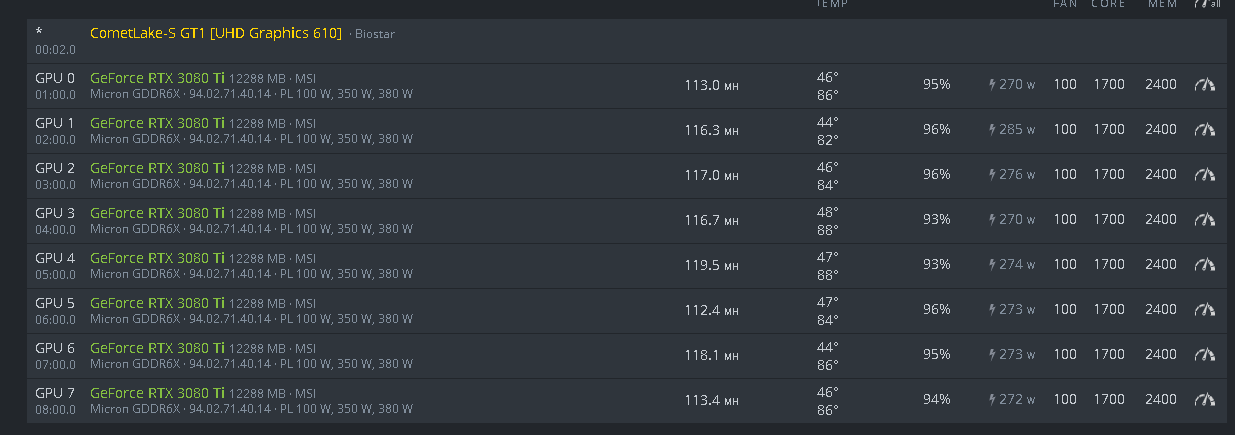1235x435 pixels.
Task: Click GeForce RTX 3080 Ti name on GPU 4
Action: (x=157, y=257)
